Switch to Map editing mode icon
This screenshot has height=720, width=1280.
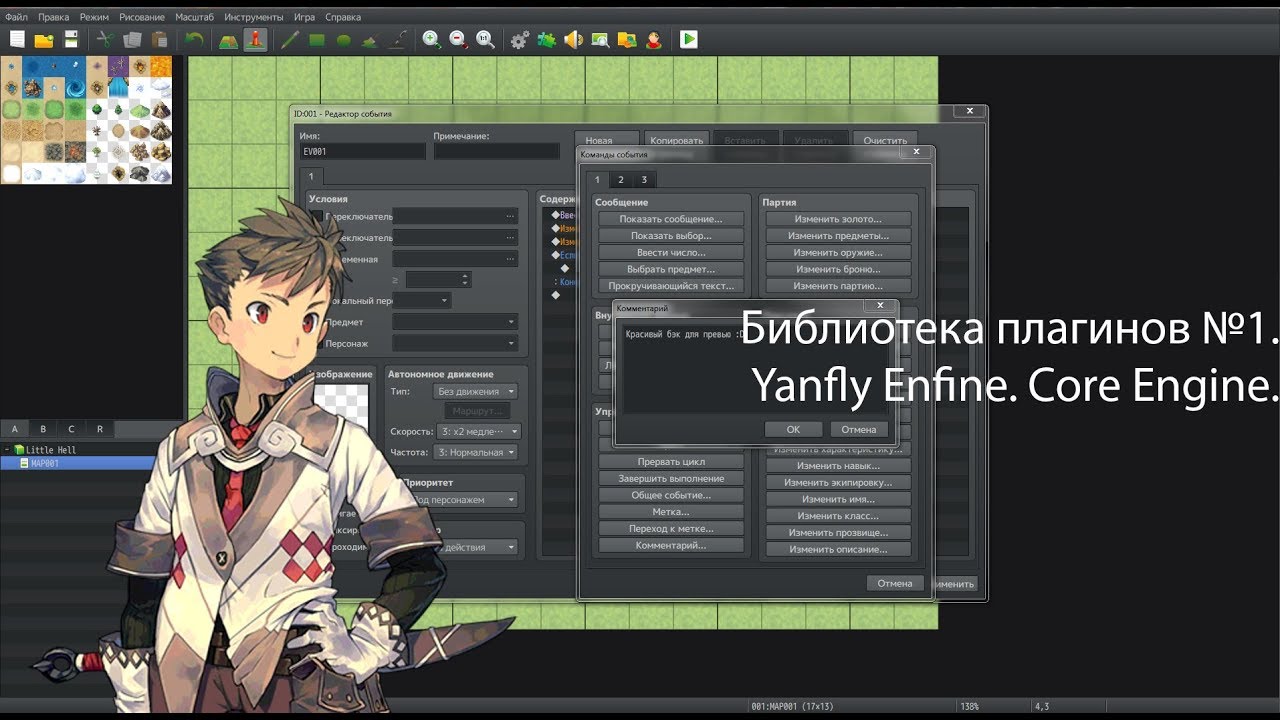[x=228, y=40]
